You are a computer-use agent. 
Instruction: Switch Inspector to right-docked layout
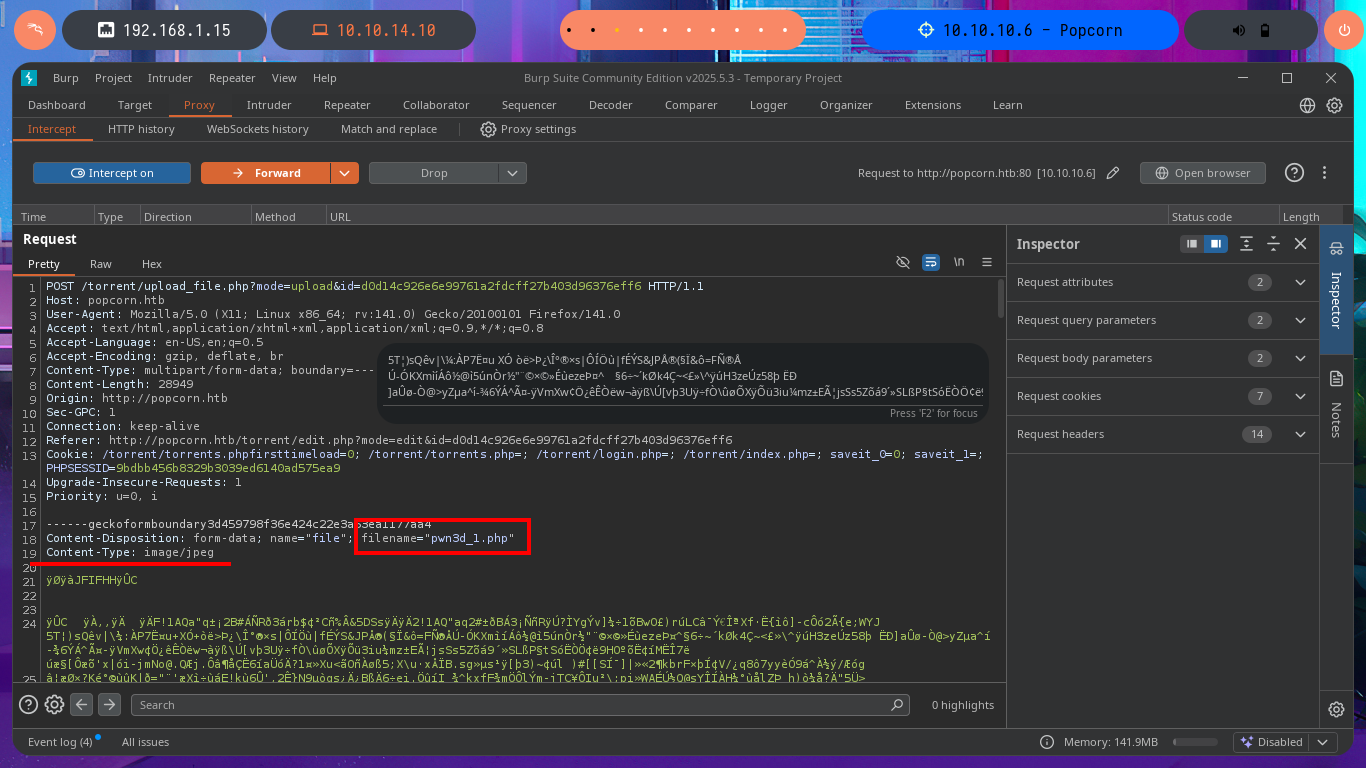(x=1215, y=244)
